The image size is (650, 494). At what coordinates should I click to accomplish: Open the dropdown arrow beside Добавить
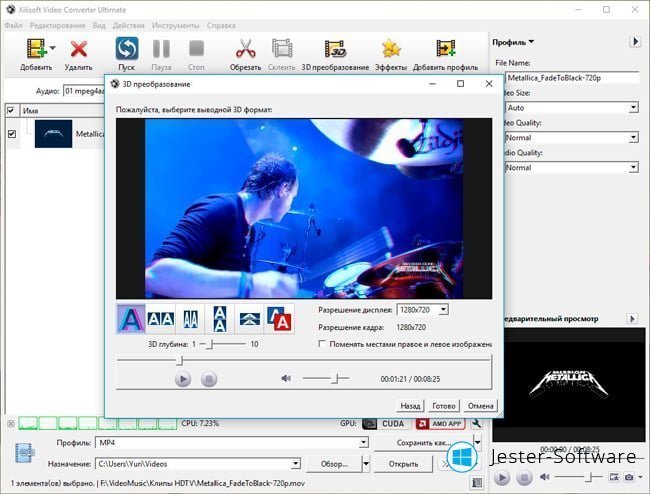tap(53, 48)
